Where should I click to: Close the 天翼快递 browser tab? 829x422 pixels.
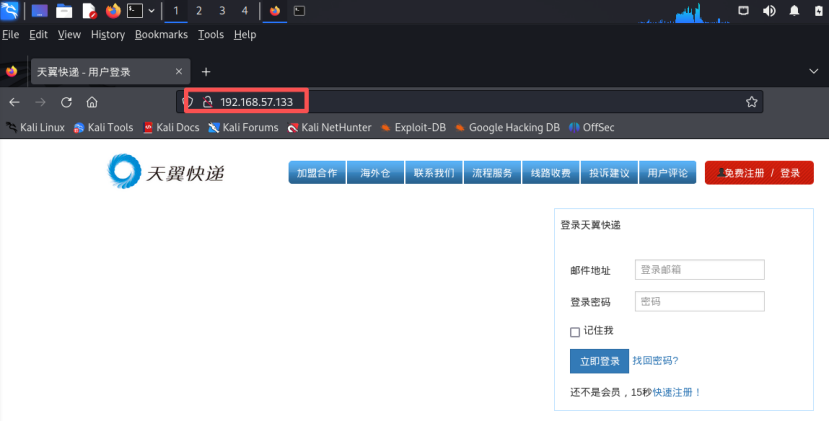[179, 71]
